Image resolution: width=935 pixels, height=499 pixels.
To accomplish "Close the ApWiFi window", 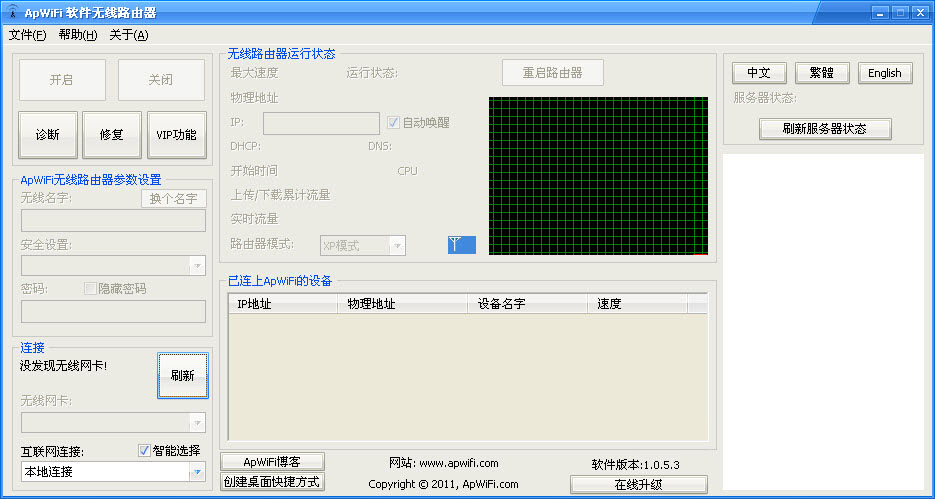I will point(919,12).
